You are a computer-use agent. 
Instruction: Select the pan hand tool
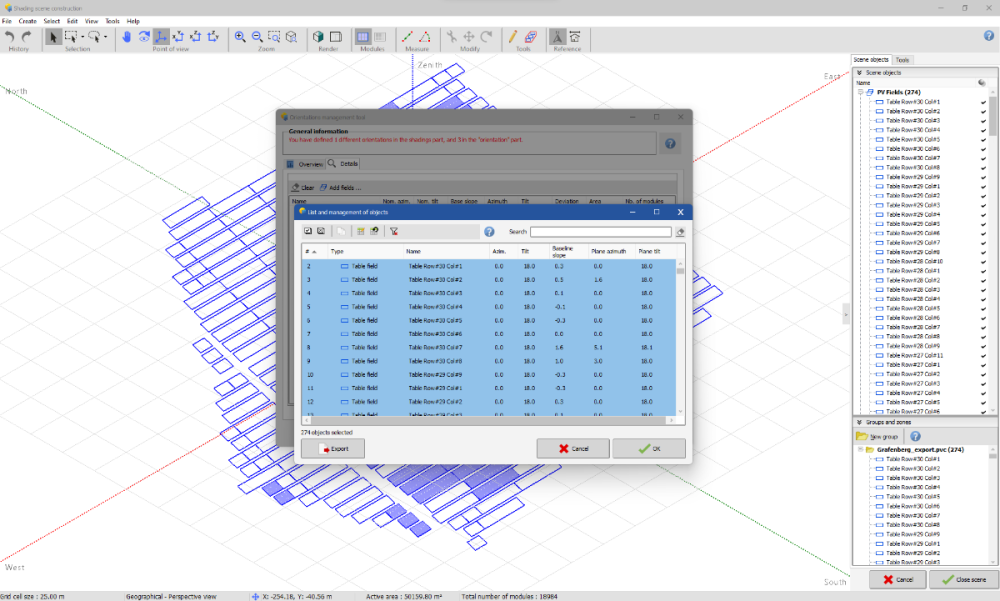pyautogui.click(x=127, y=37)
